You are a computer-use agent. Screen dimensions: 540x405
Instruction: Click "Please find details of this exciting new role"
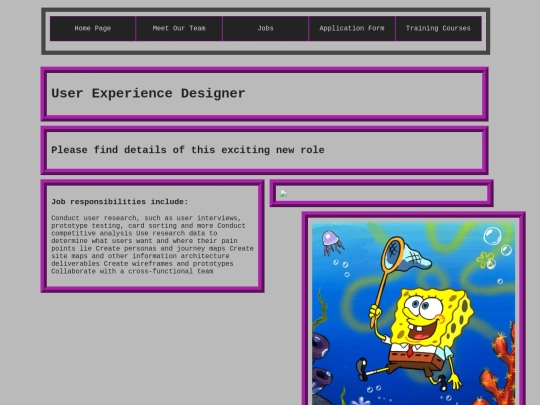coord(188,150)
